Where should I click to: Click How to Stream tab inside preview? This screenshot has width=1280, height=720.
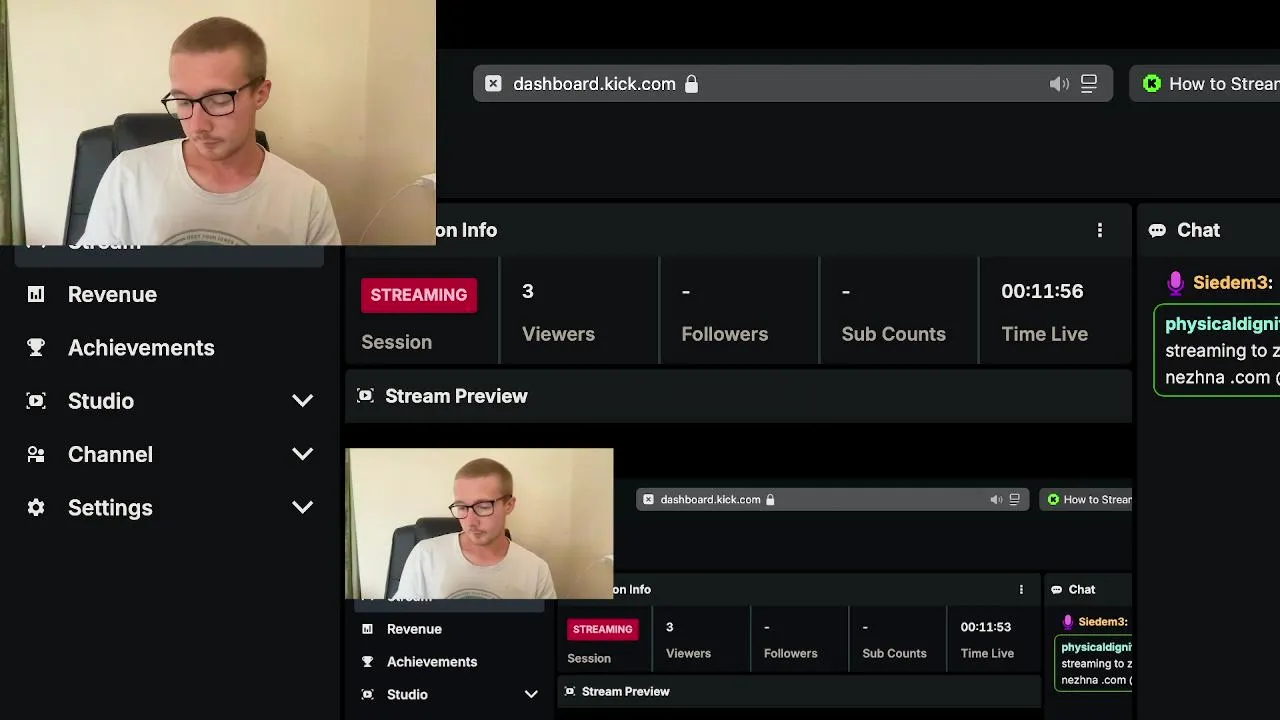[1088, 499]
